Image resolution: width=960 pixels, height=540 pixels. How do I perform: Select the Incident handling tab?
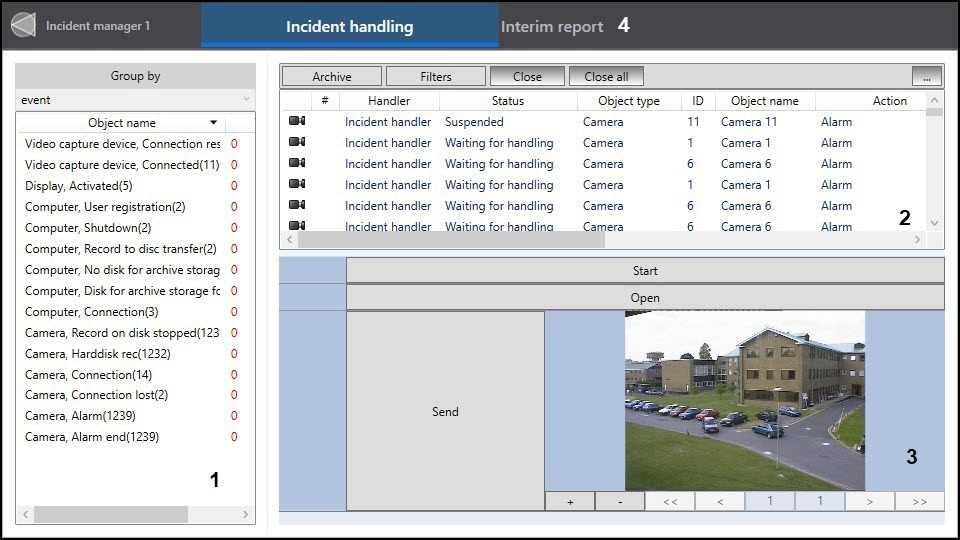(349, 27)
